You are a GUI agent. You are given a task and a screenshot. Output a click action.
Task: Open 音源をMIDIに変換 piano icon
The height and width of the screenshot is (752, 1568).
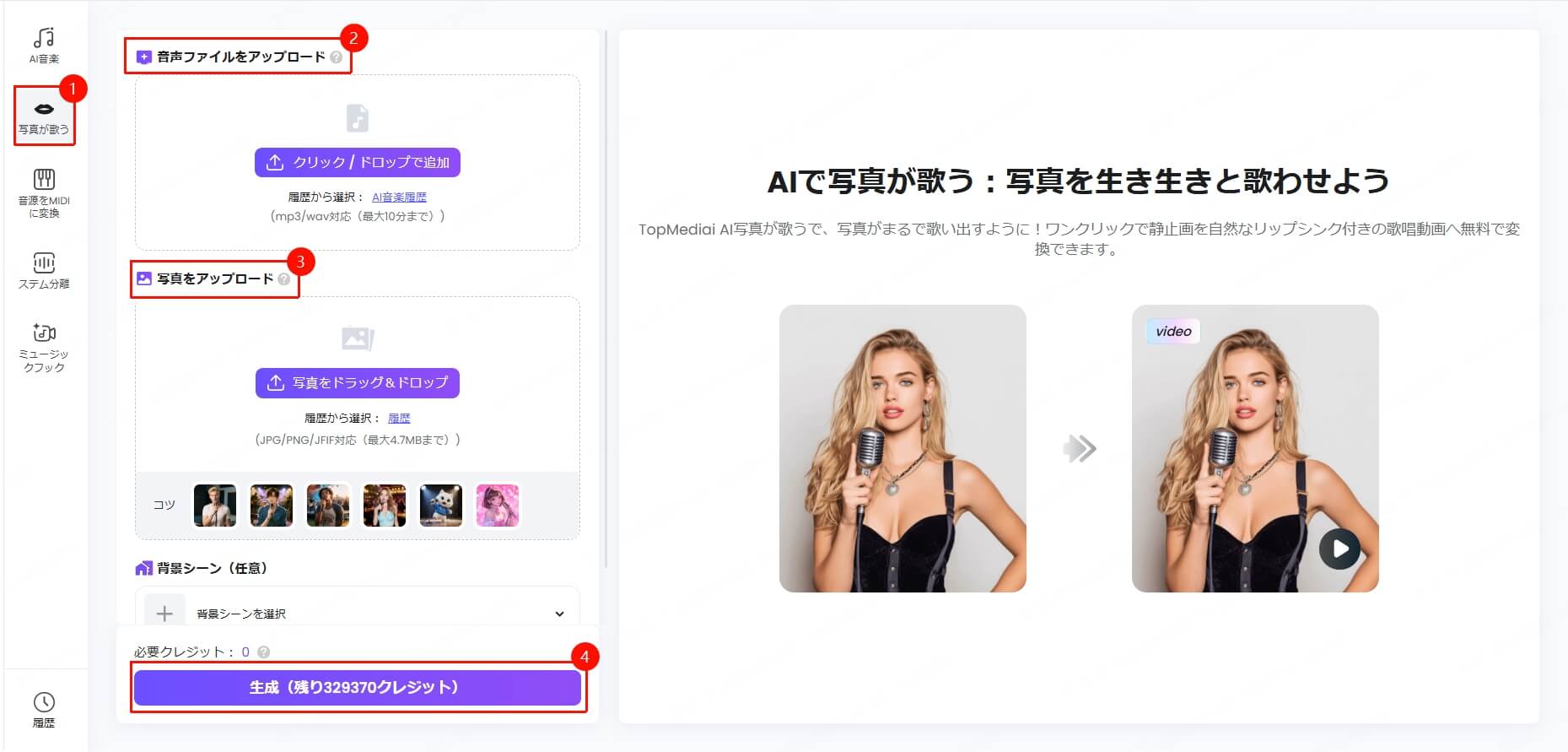click(44, 179)
